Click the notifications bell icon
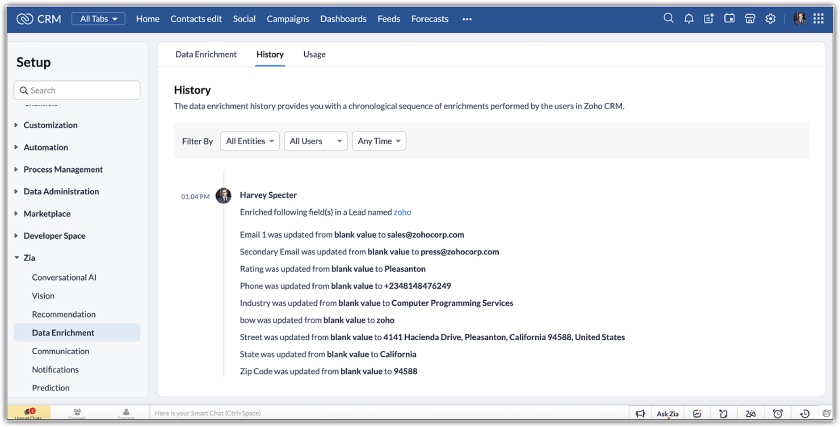The height and width of the screenshot is (427, 840). [688, 19]
